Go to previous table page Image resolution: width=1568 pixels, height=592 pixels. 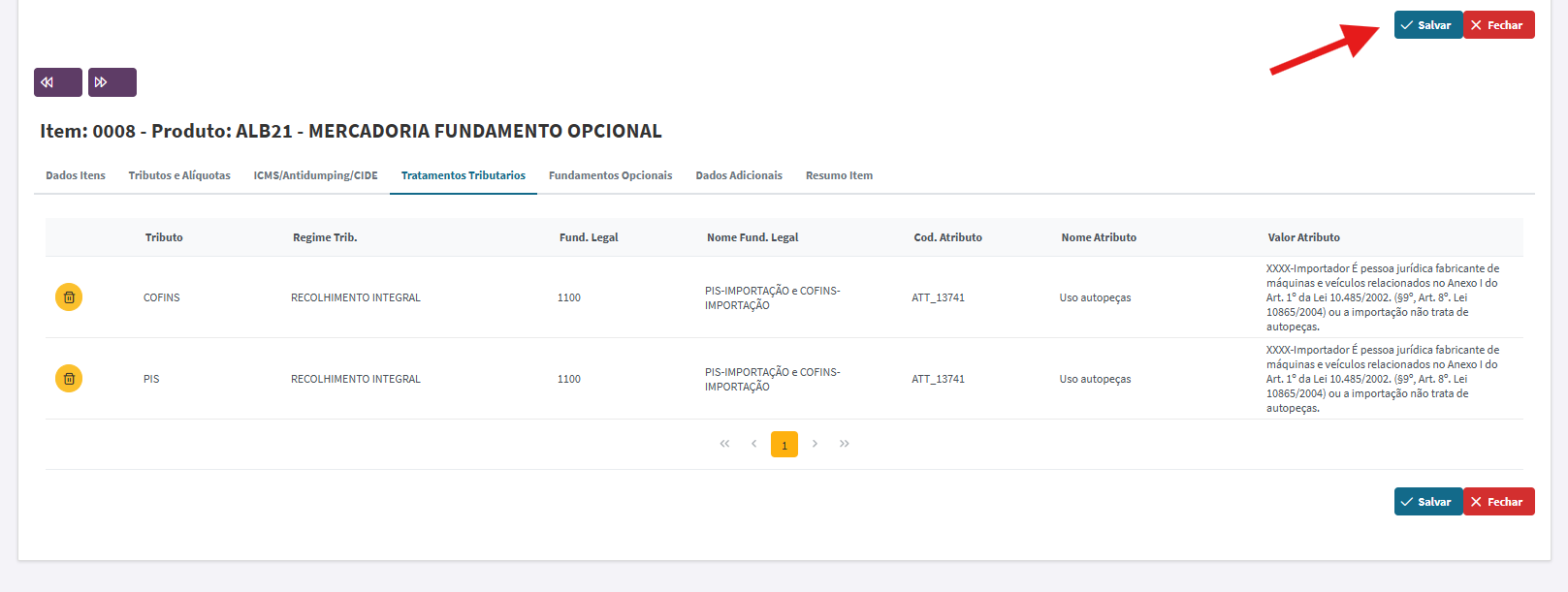pos(753,444)
